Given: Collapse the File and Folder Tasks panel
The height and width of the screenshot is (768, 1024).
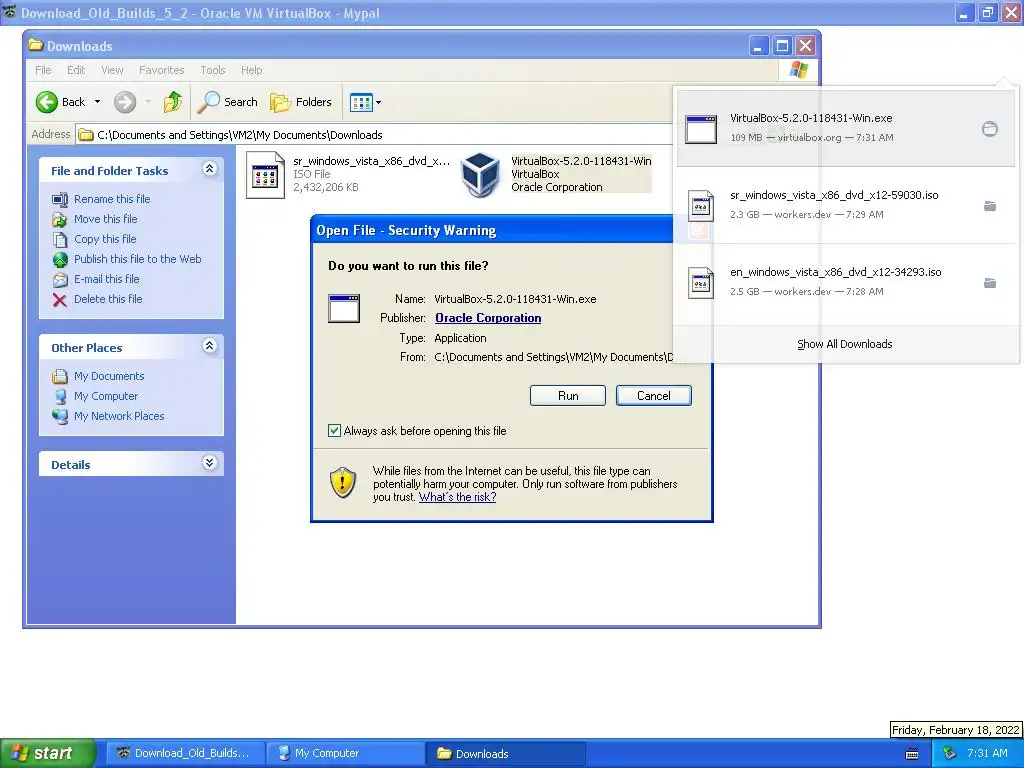Looking at the screenshot, I should coord(209,169).
